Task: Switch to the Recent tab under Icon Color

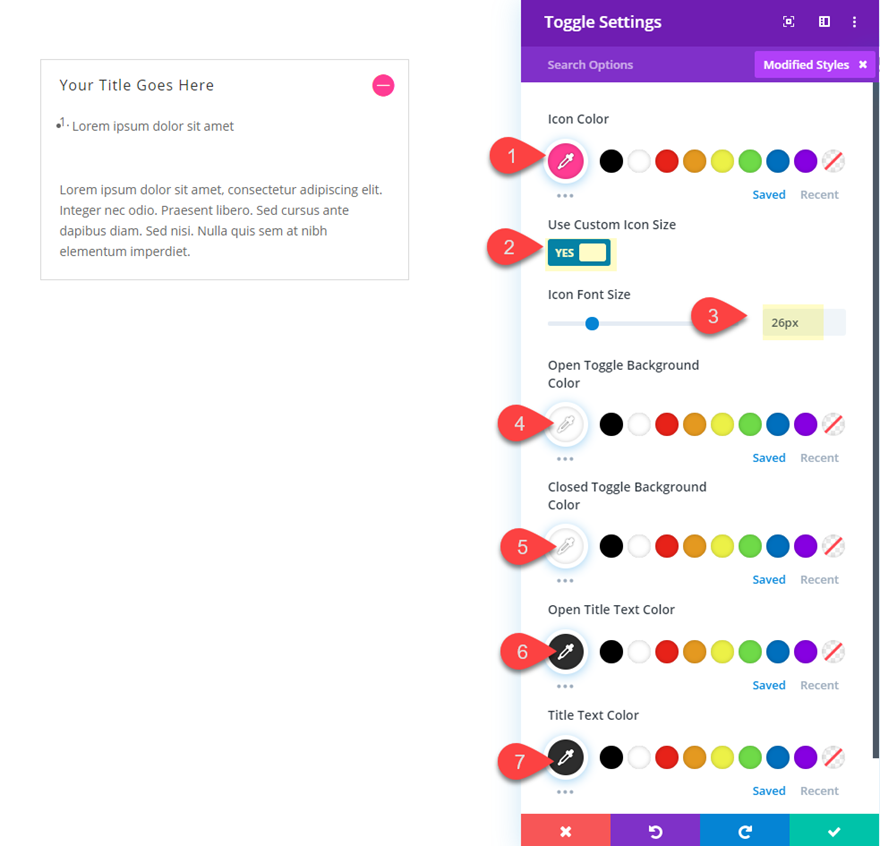Action: coord(819,194)
